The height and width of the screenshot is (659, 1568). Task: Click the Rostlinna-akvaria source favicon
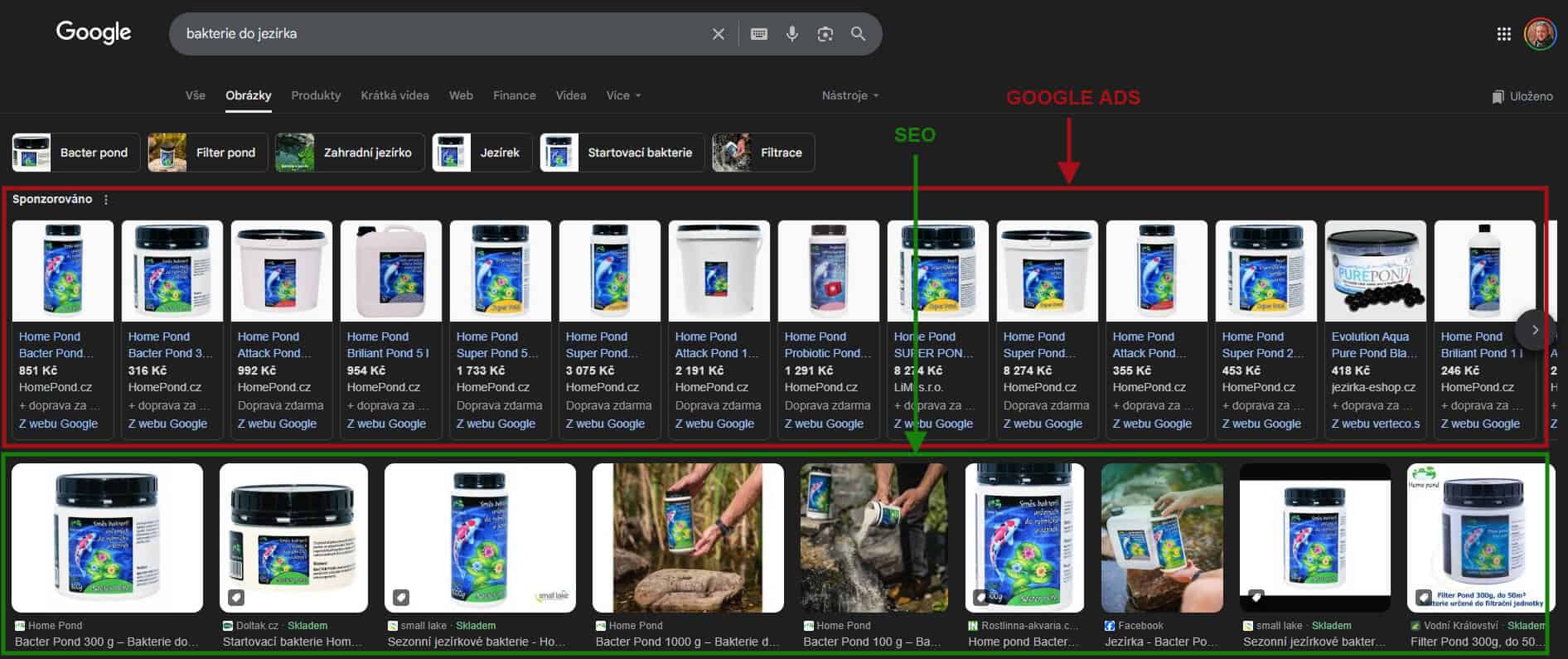click(973, 626)
